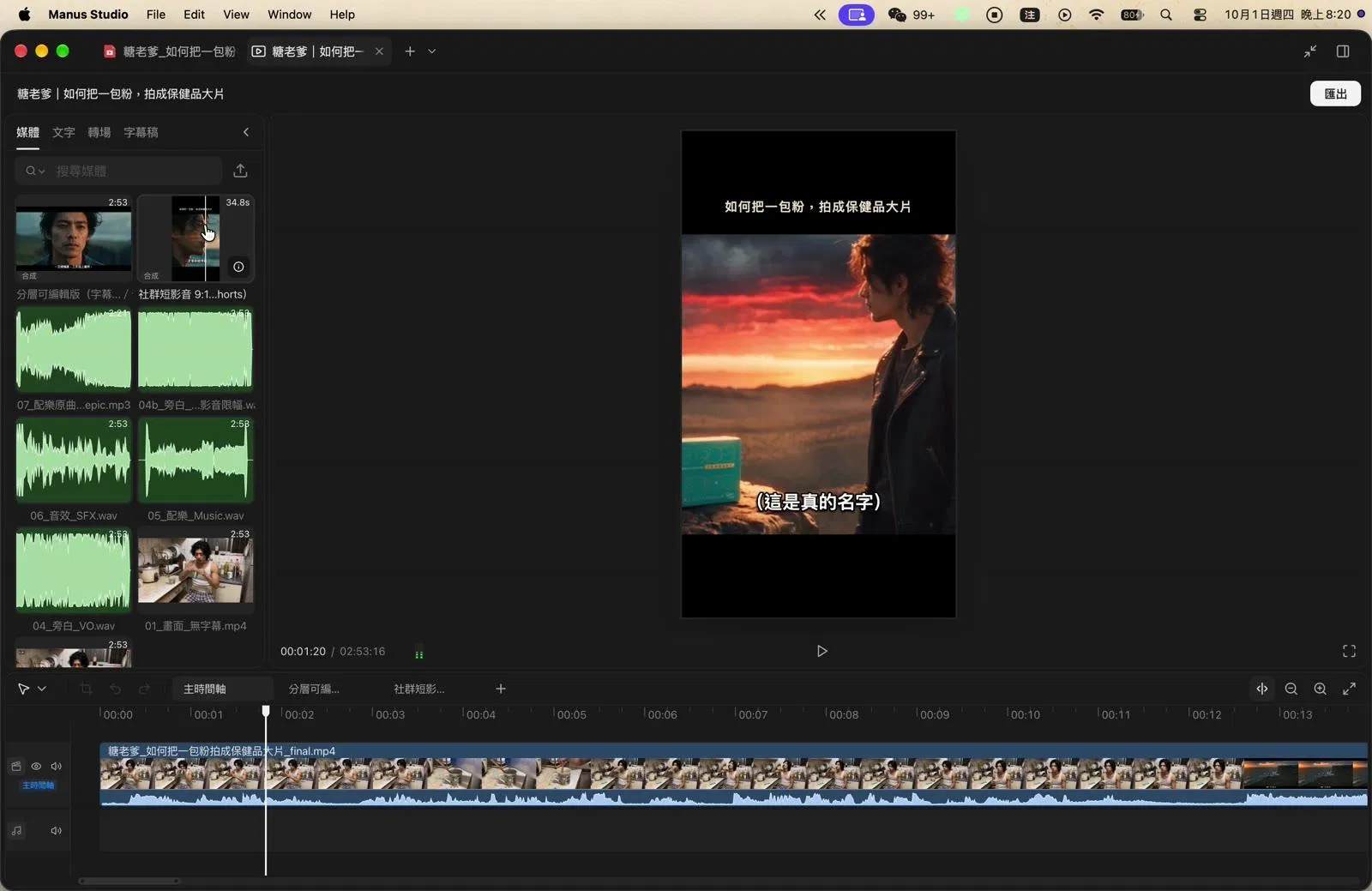Toggle main track visibility eye
The height and width of the screenshot is (891, 1372).
click(36, 766)
